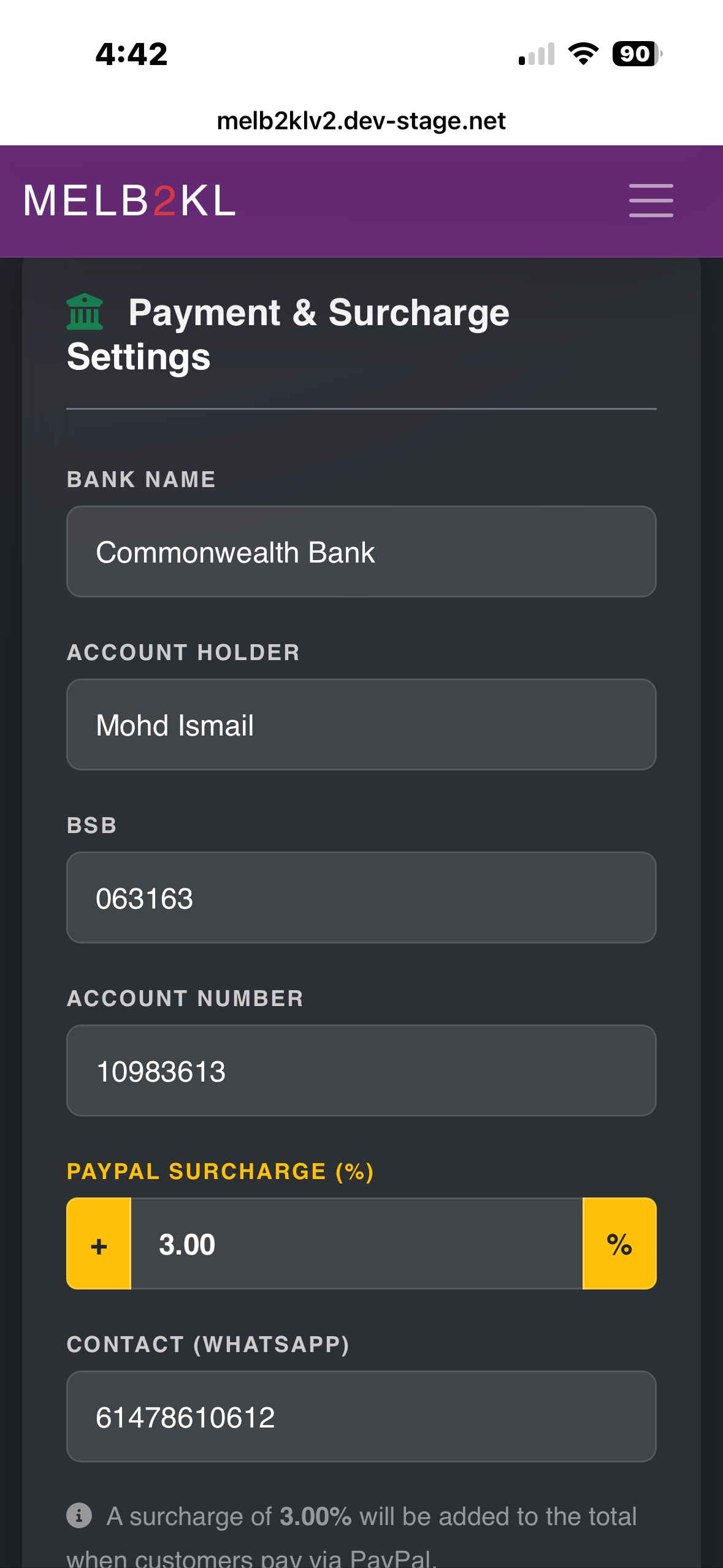Tap the Wi-Fi status icon
The height and width of the screenshot is (1568, 723).
583,54
